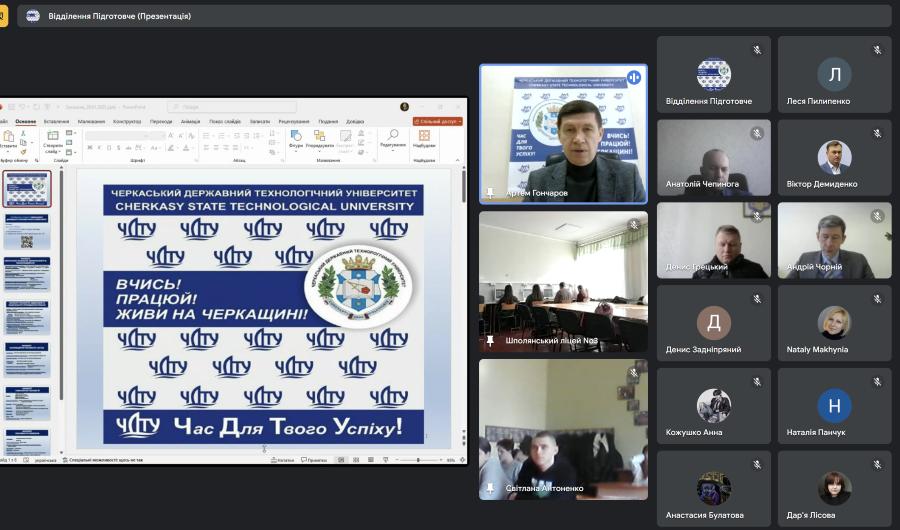Open the slide Layout dropdown in Slides group
Viewport: 900px width, 530px height.
[x=70, y=133]
